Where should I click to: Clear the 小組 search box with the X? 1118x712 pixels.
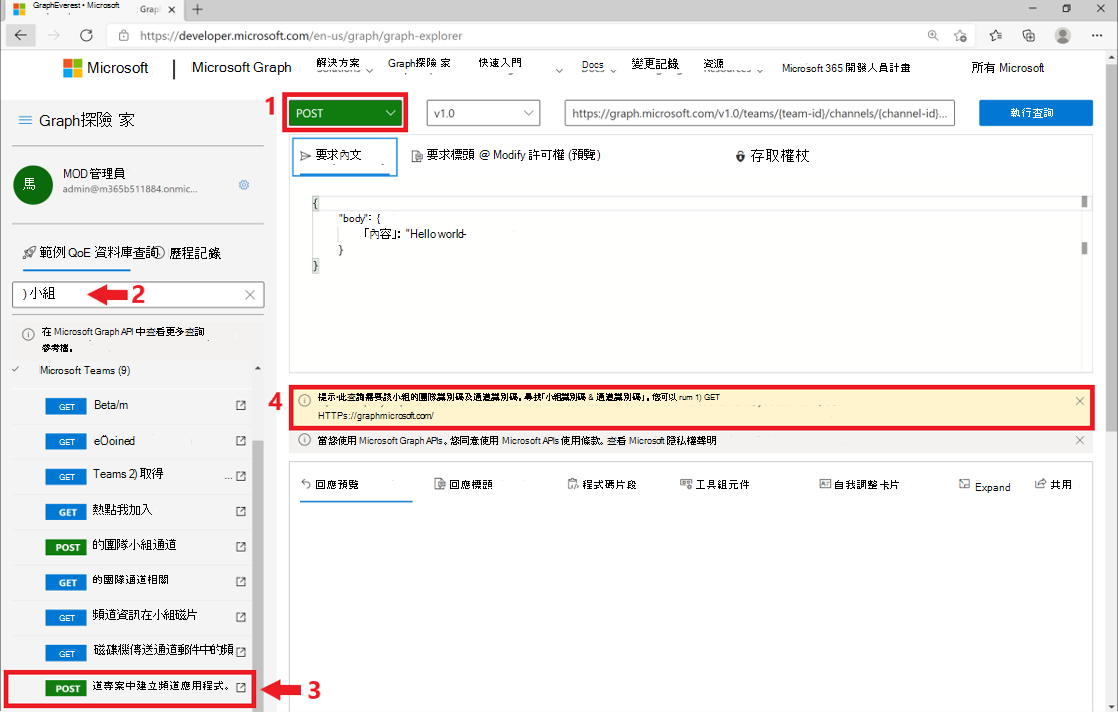tap(250, 294)
